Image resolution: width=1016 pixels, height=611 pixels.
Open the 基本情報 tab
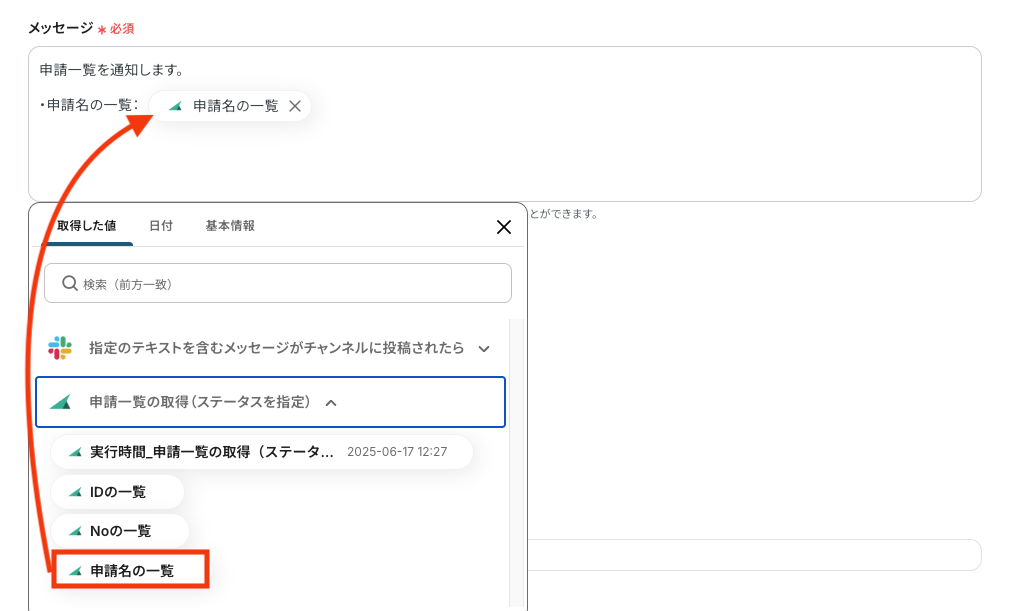point(230,226)
